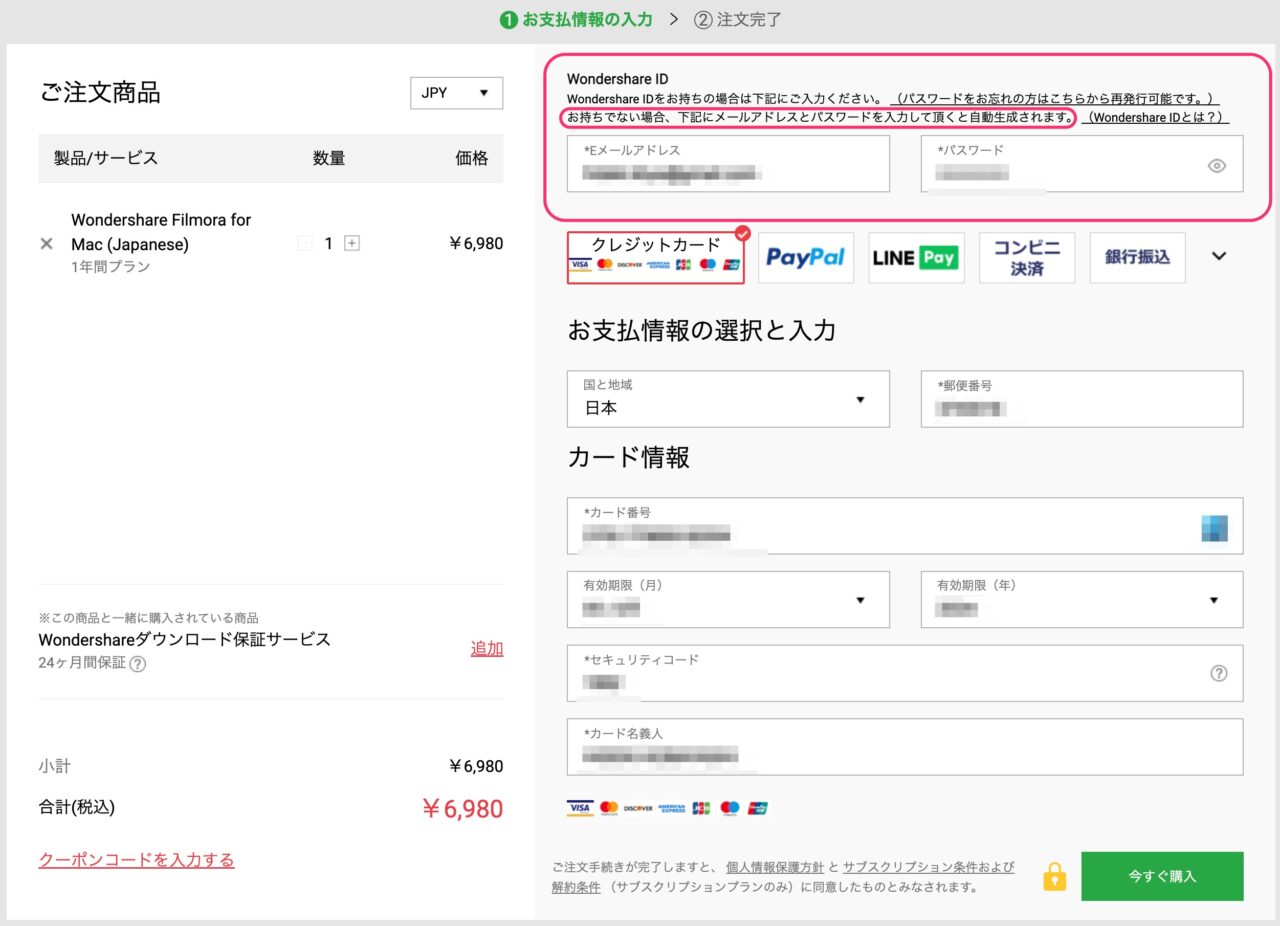
Task: Open クーポンコードを入力する link
Action: coord(136,860)
